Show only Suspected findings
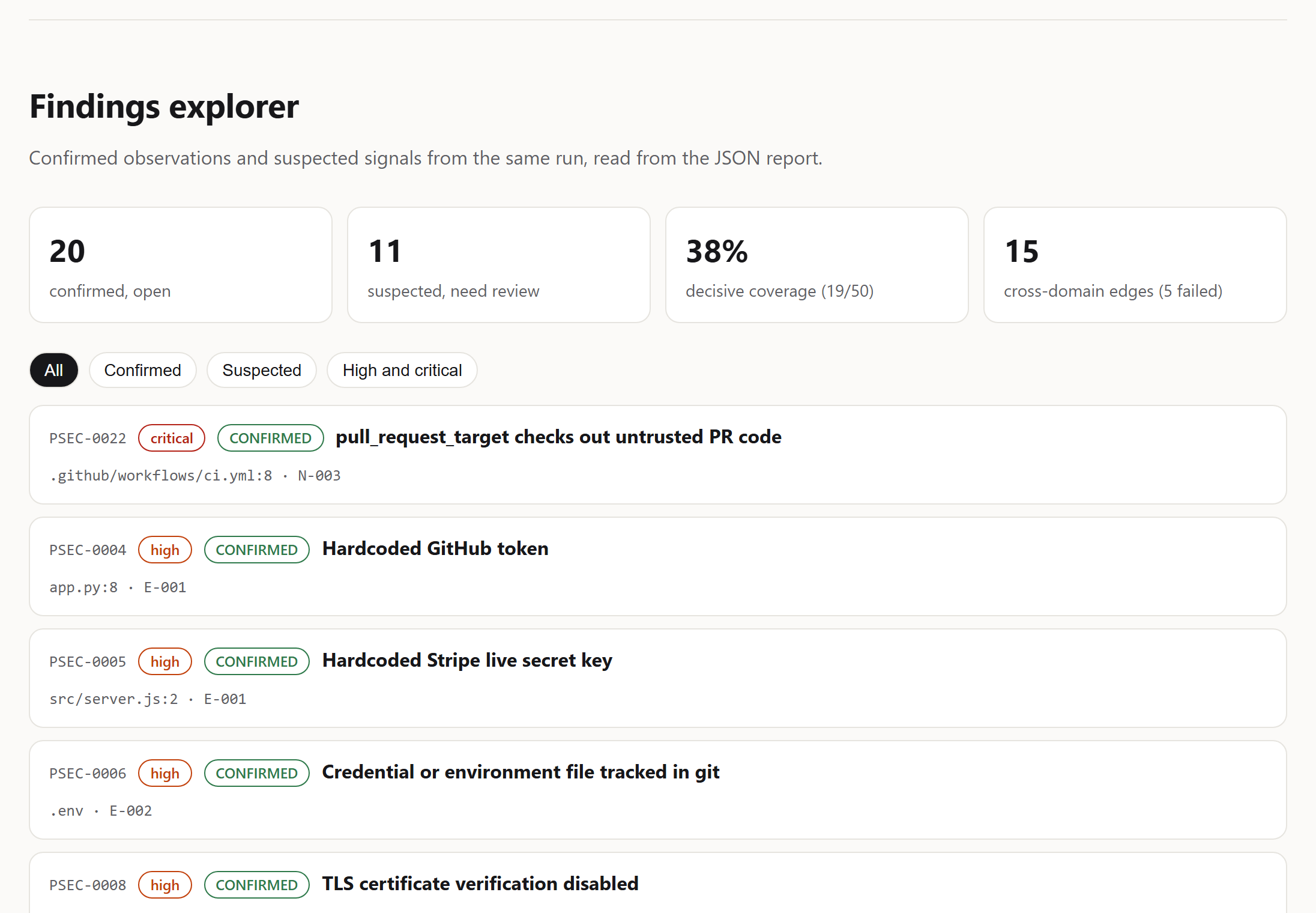The width and height of the screenshot is (1316, 913). tap(262, 370)
